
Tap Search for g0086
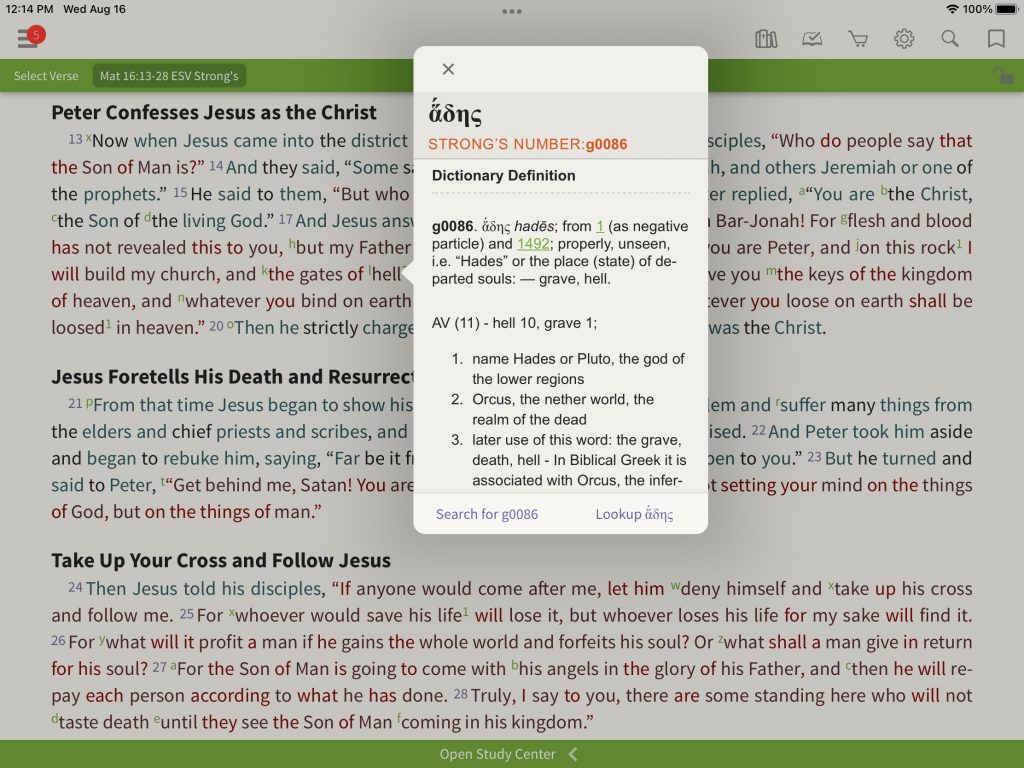(x=487, y=514)
